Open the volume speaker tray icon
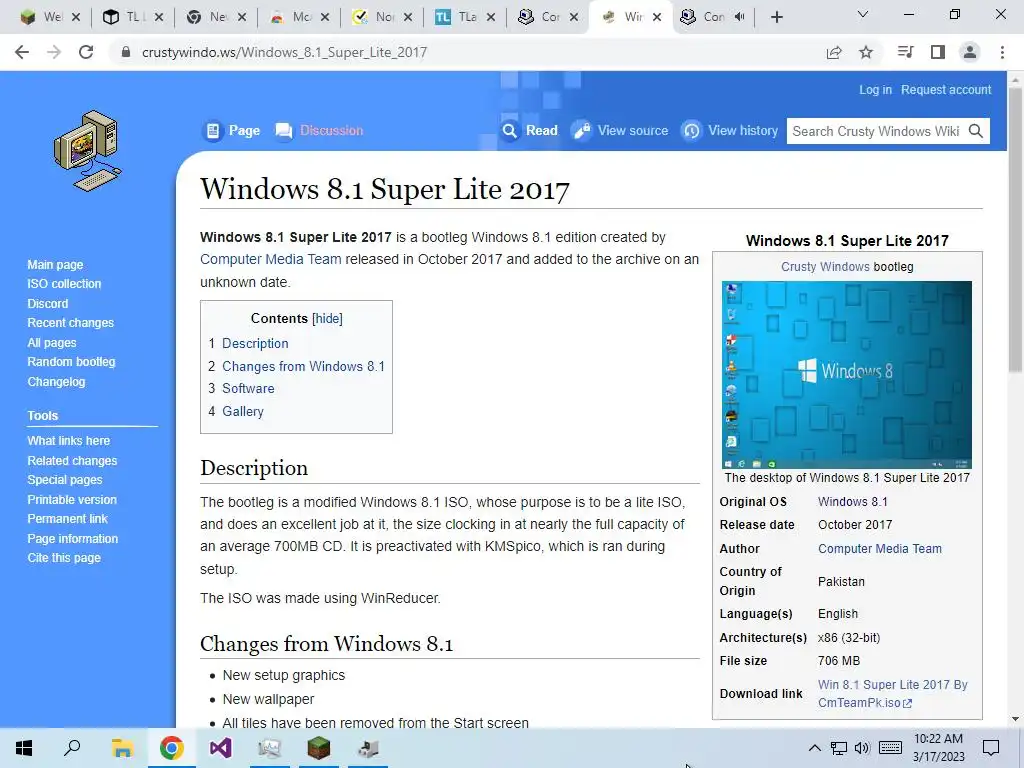 [x=862, y=748]
